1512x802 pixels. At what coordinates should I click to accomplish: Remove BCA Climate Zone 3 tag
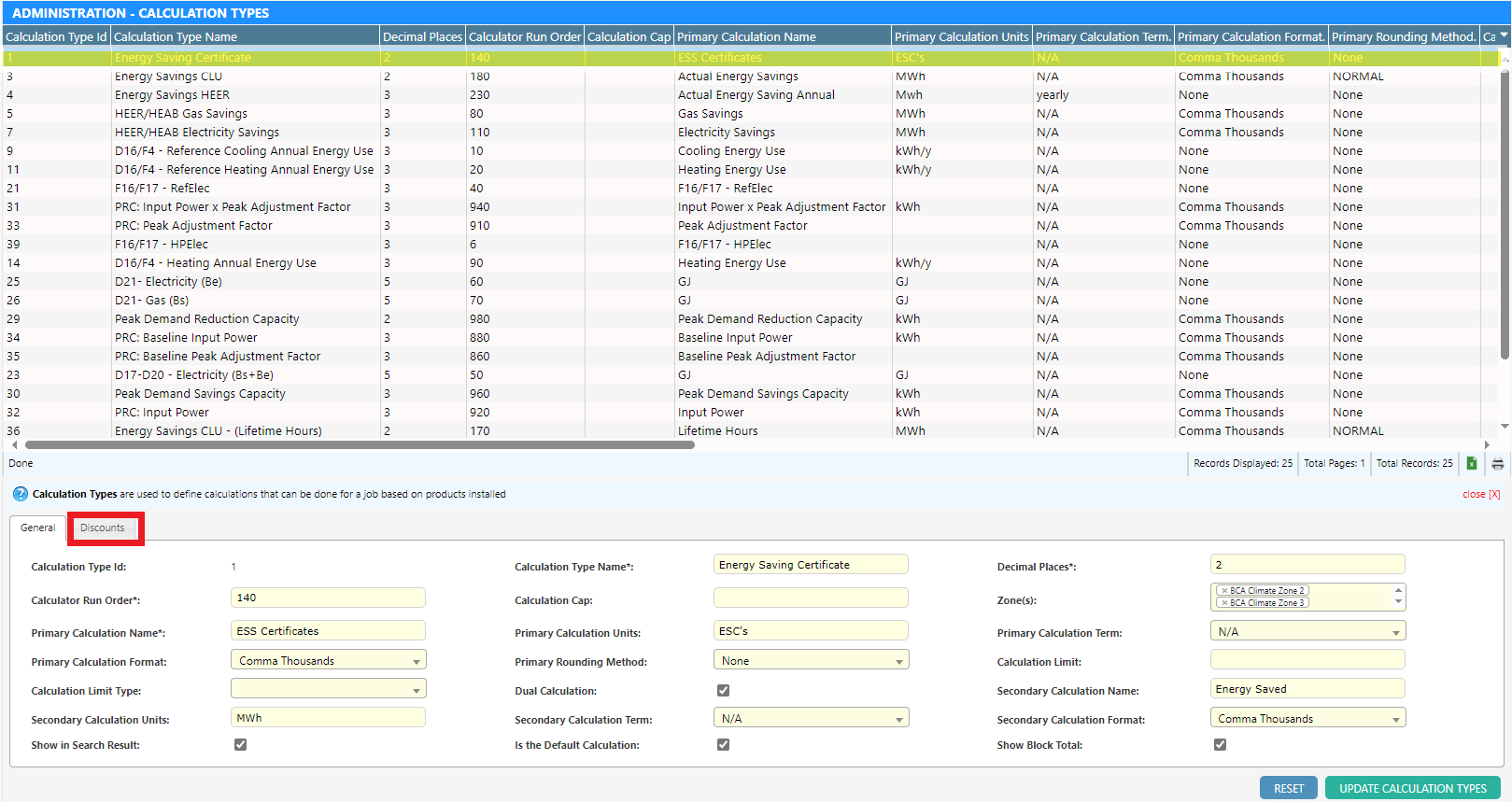(x=1224, y=603)
